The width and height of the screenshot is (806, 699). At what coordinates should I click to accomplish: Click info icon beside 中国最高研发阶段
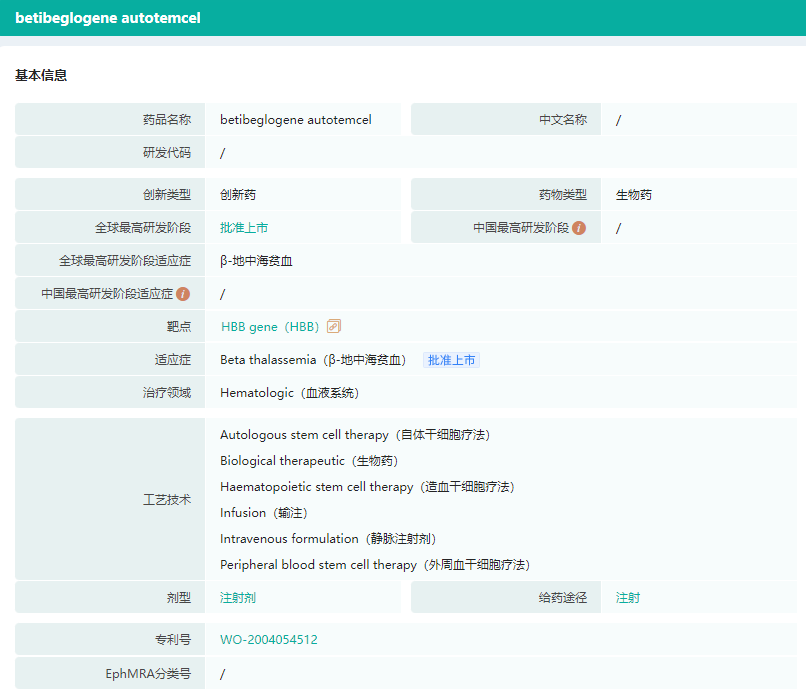point(579,228)
